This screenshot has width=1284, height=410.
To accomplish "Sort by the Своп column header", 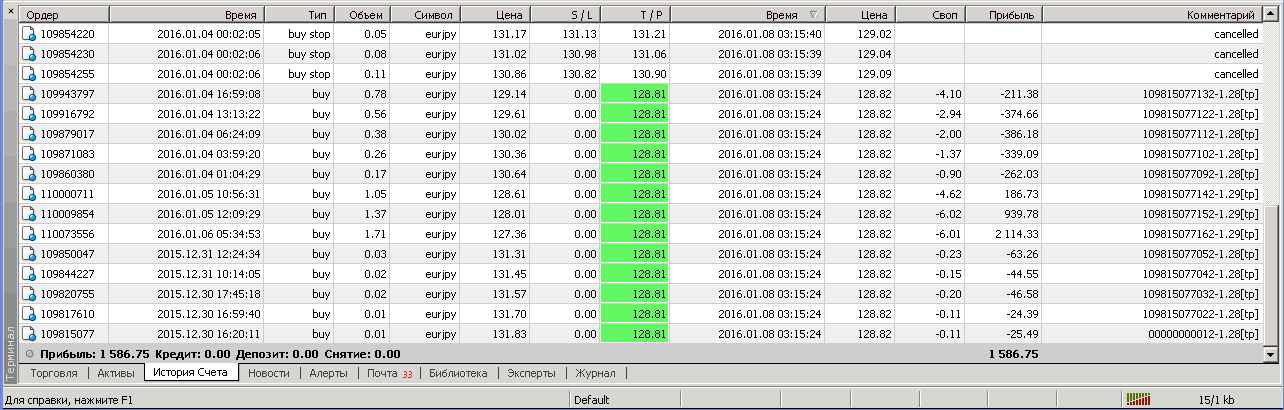I will (x=930, y=15).
